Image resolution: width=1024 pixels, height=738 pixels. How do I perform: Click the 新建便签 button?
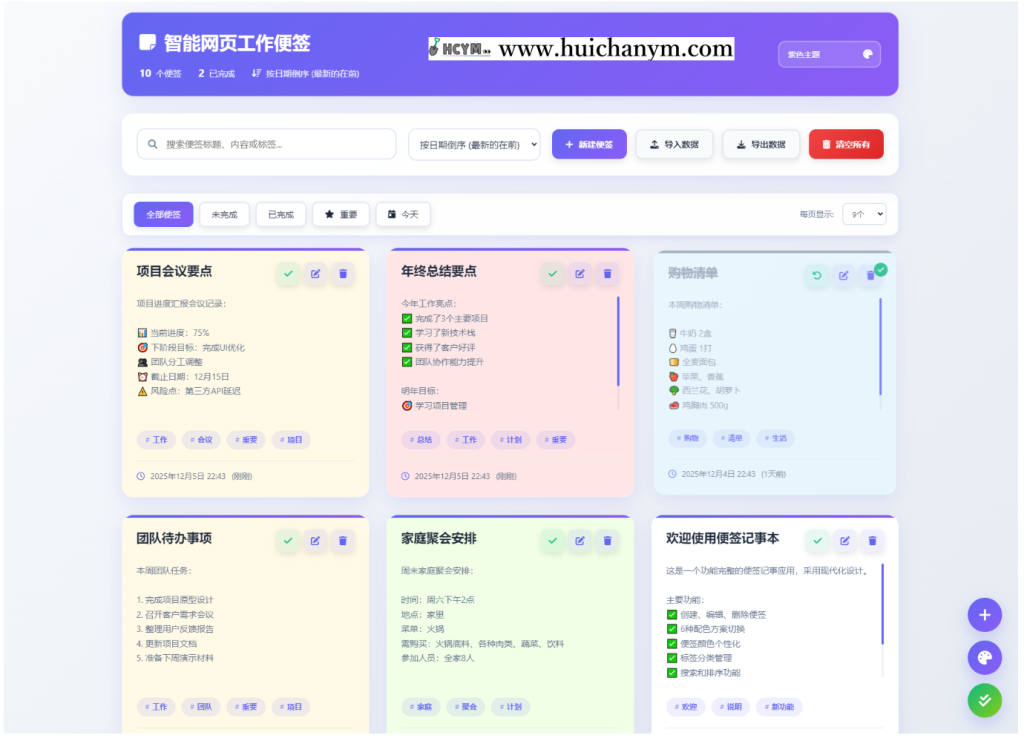click(x=589, y=144)
